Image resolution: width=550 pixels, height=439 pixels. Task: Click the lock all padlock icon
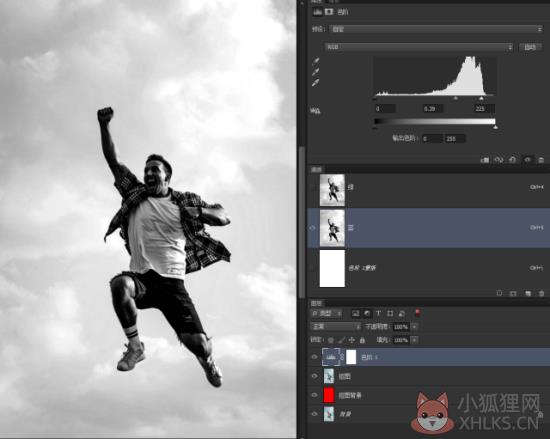pyautogui.click(x=362, y=340)
